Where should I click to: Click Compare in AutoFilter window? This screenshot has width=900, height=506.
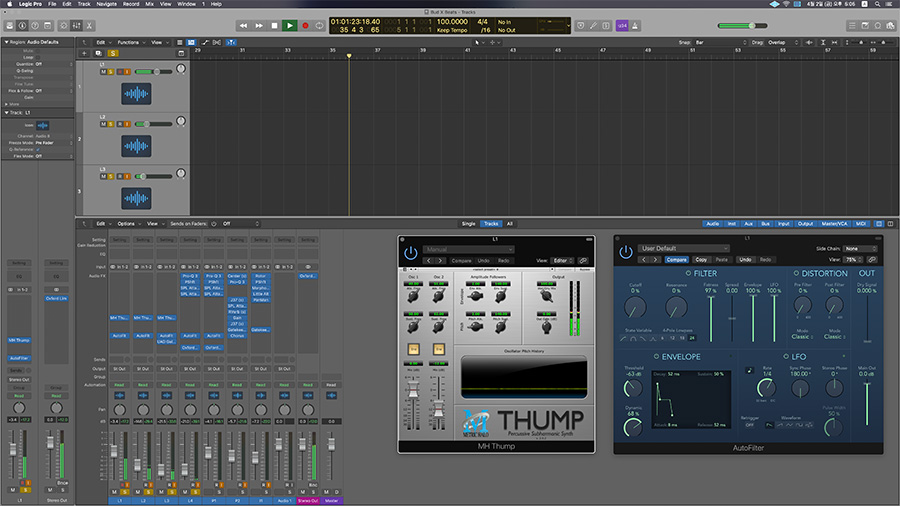677,260
